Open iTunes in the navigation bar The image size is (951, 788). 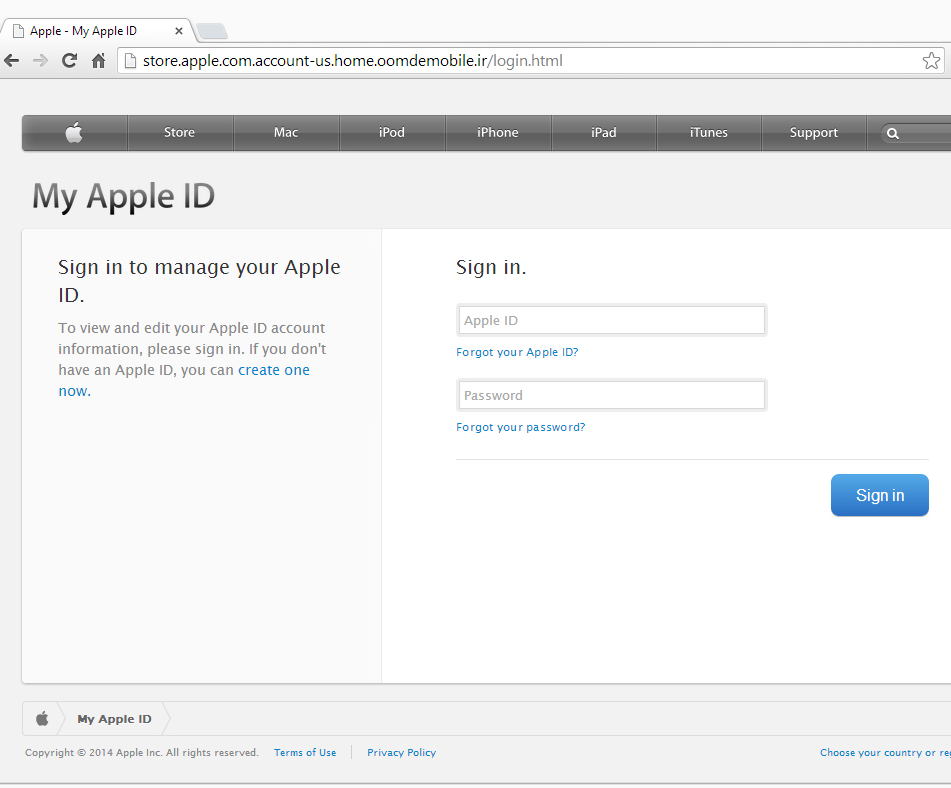pyautogui.click(x=708, y=132)
